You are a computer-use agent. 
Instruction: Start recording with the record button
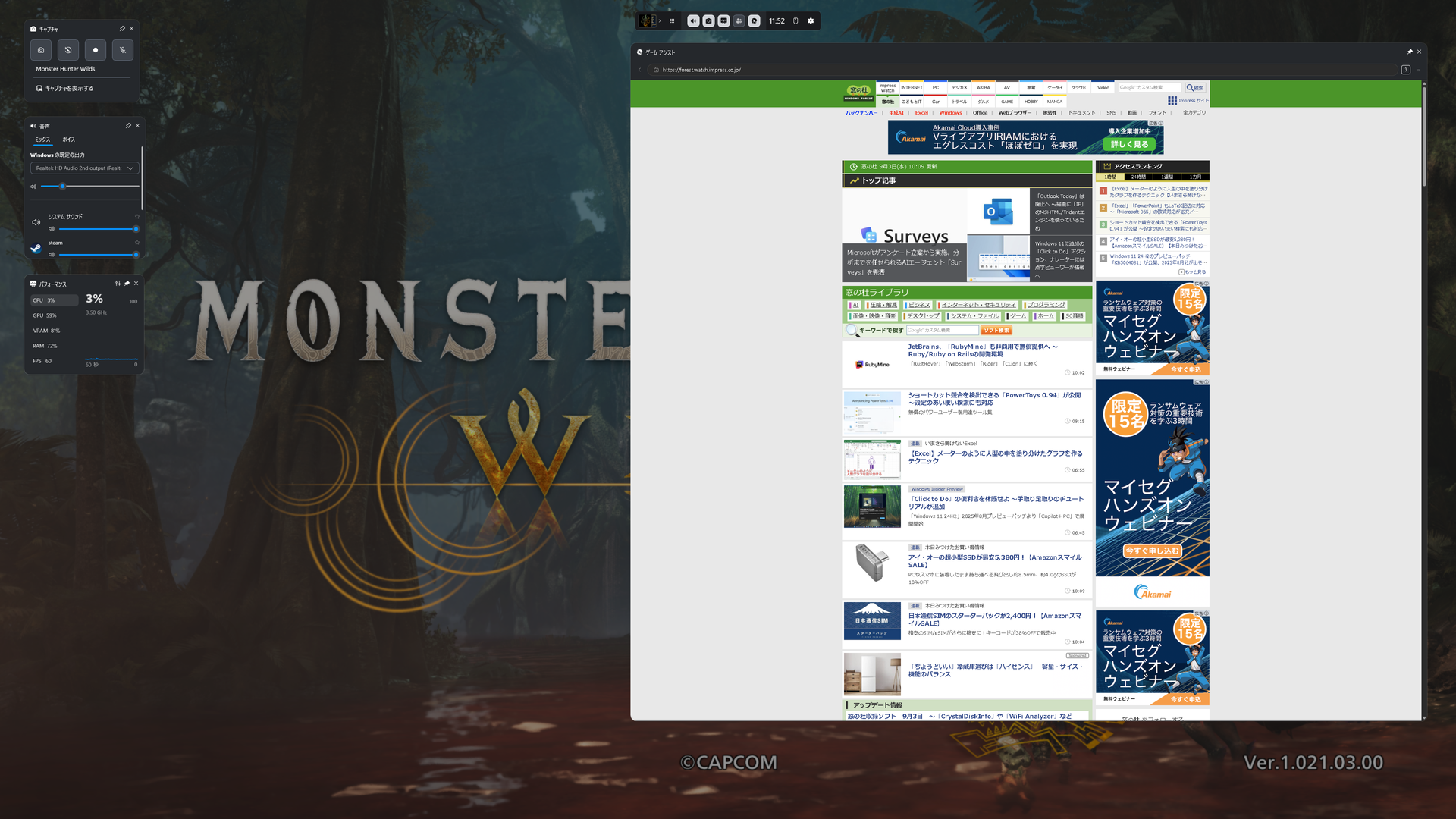click(x=96, y=50)
